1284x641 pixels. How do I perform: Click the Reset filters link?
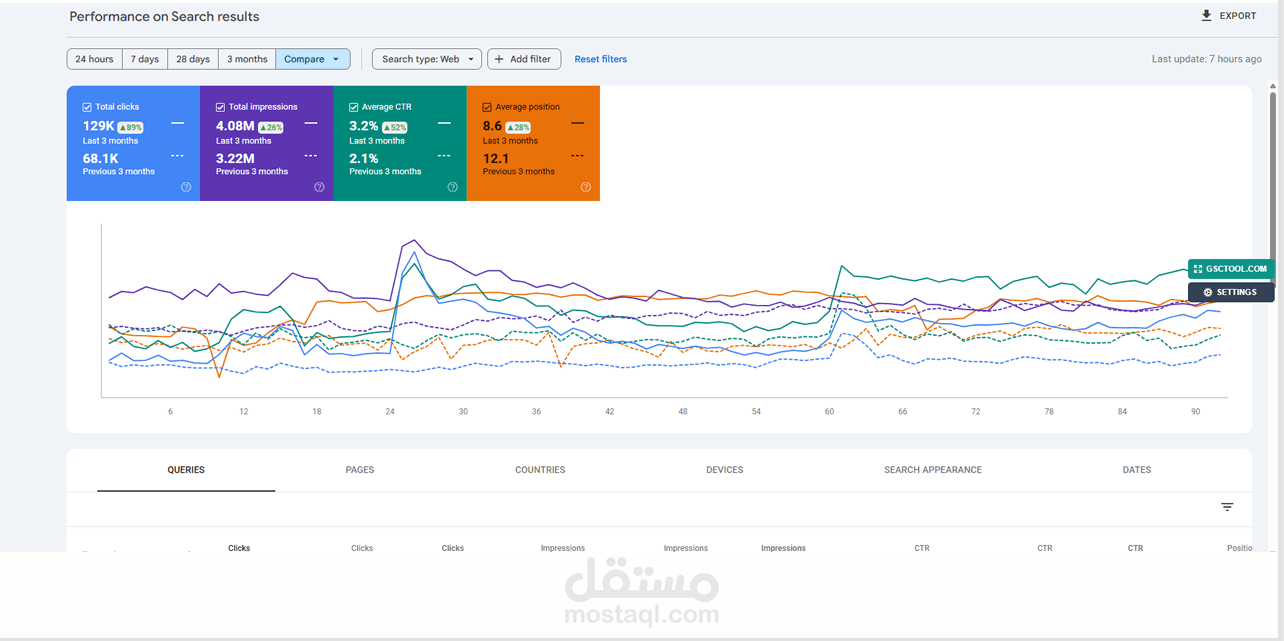[601, 59]
